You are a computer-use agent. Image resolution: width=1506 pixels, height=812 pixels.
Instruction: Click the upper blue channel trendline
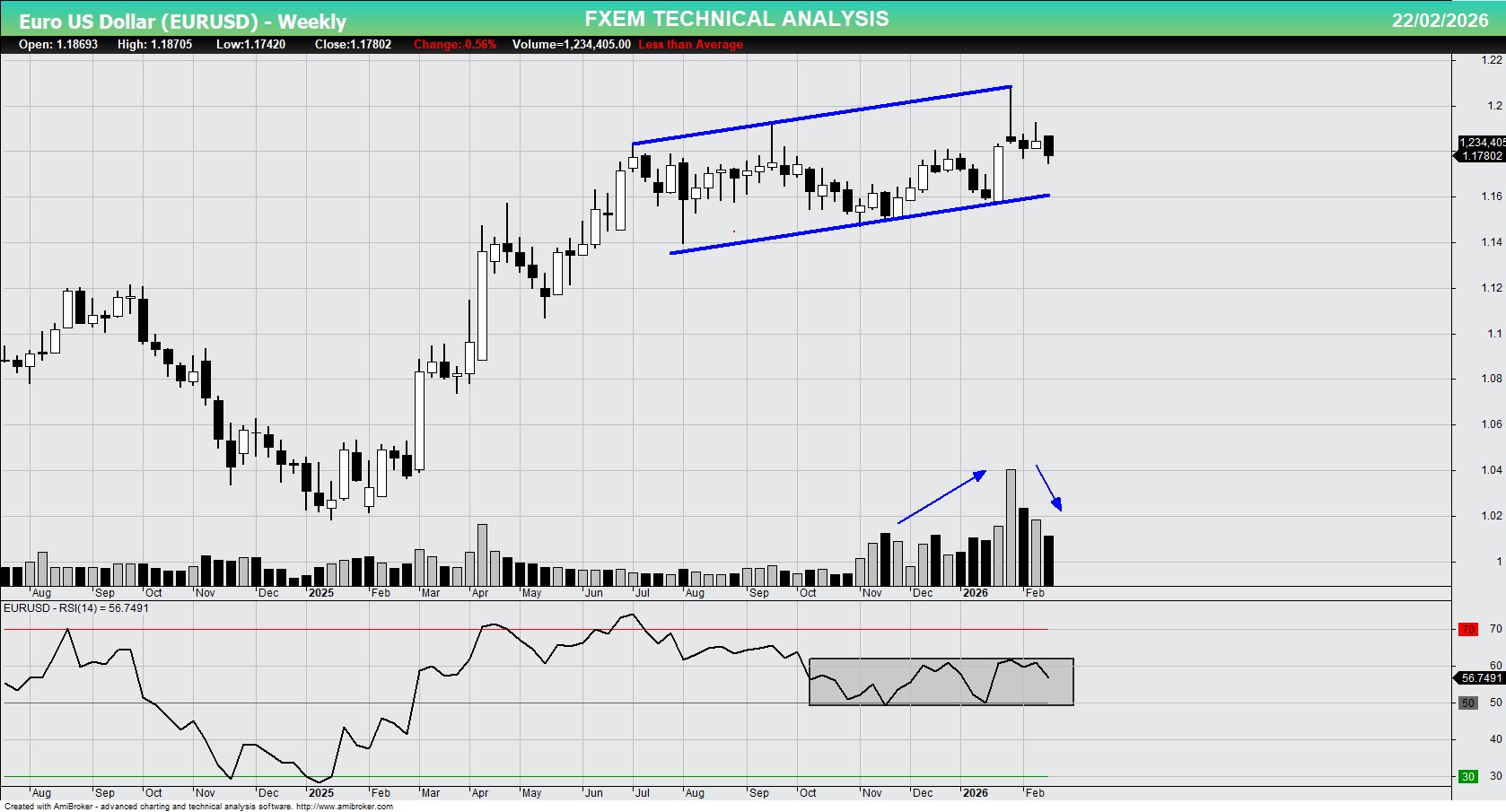[821, 115]
